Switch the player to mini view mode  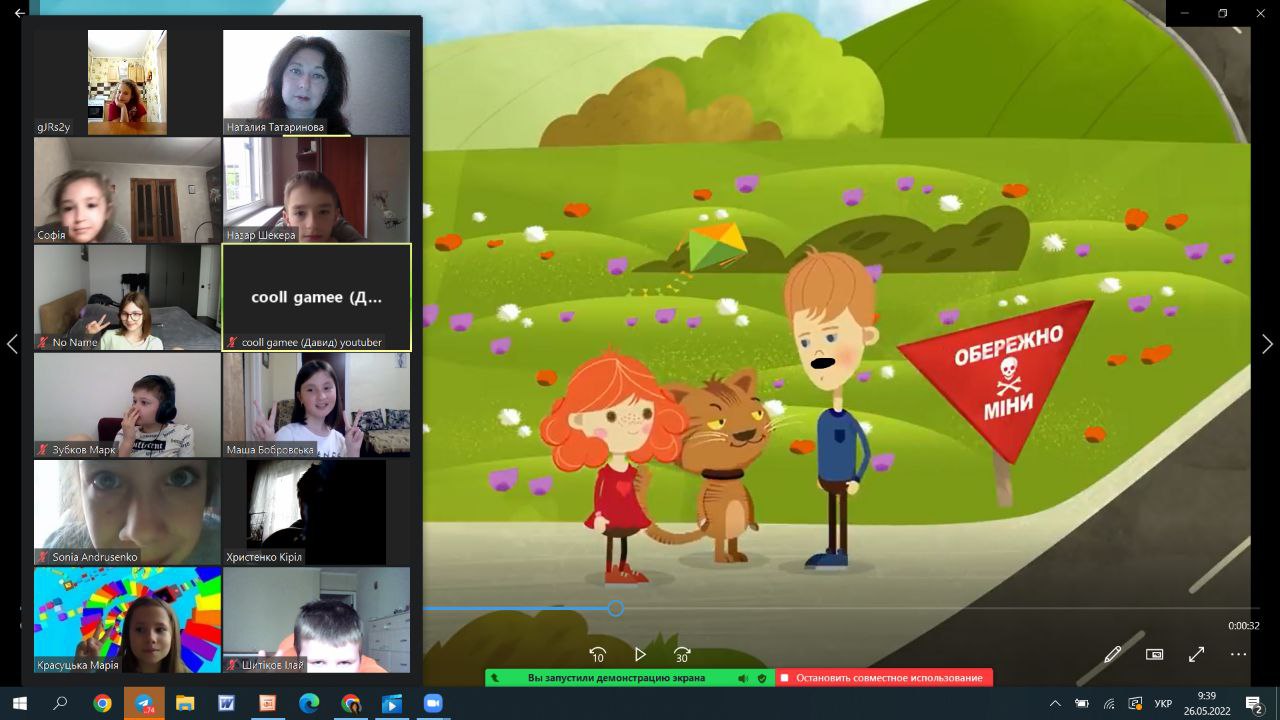point(1154,654)
